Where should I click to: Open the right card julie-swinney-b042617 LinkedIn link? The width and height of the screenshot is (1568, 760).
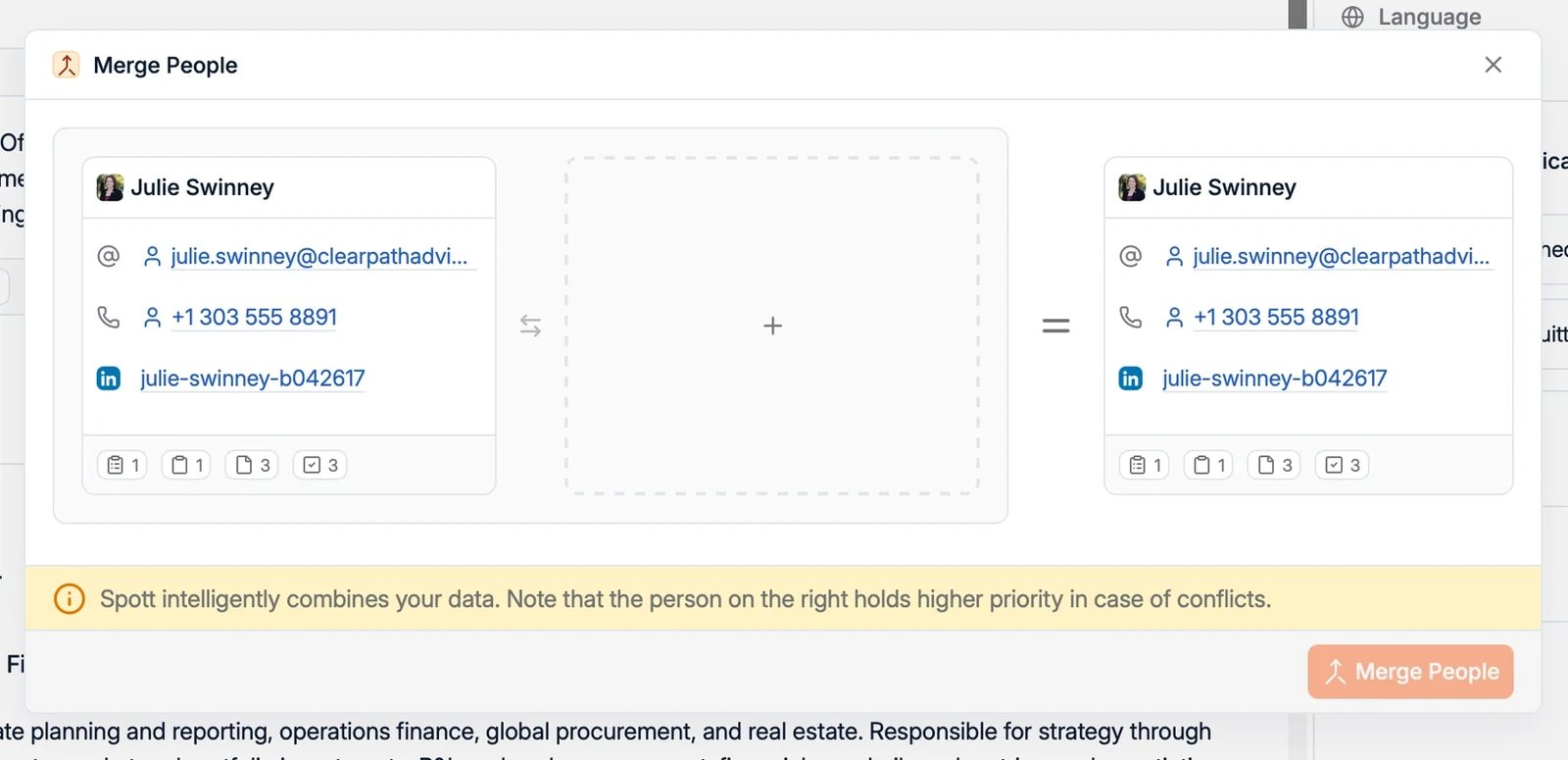click(x=1274, y=378)
